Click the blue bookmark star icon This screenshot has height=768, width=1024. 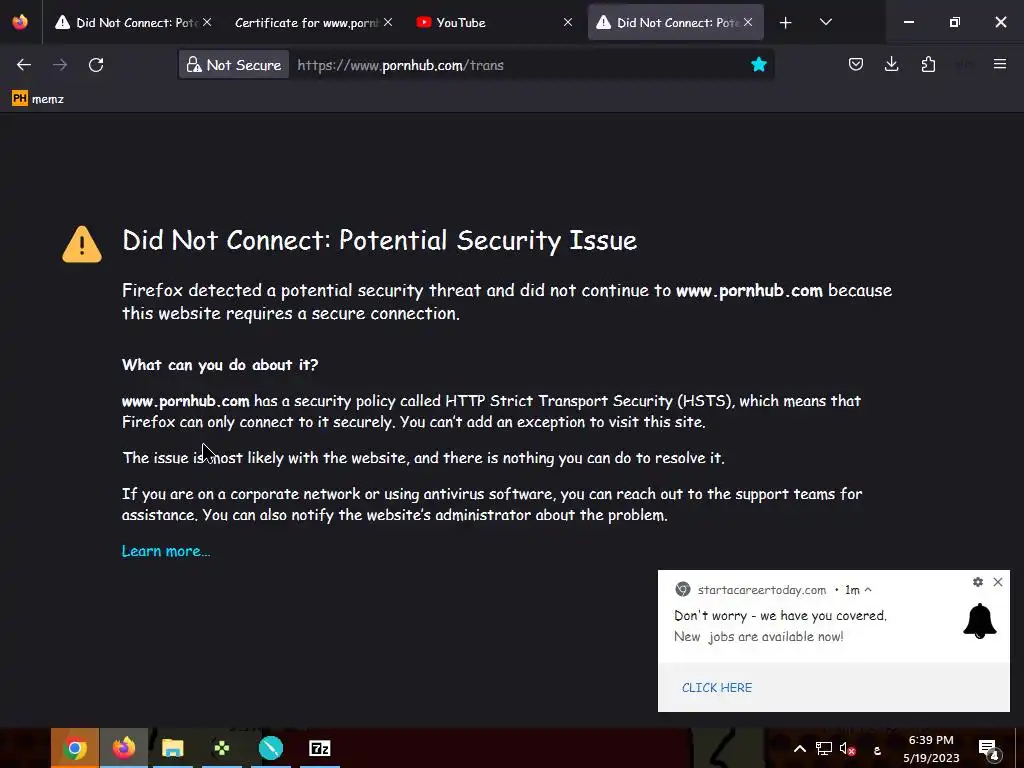pyautogui.click(x=758, y=65)
